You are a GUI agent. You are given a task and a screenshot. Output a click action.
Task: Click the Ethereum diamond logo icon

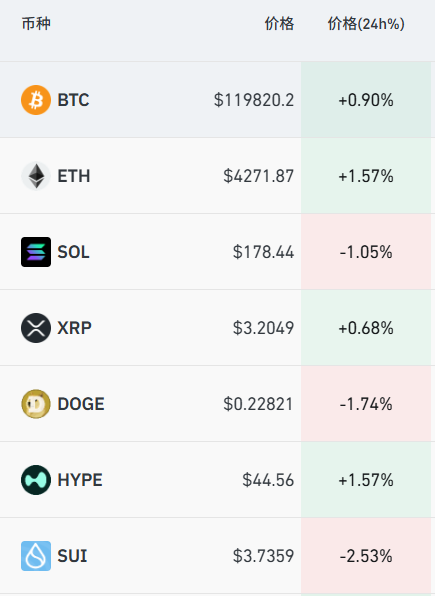tap(36, 176)
